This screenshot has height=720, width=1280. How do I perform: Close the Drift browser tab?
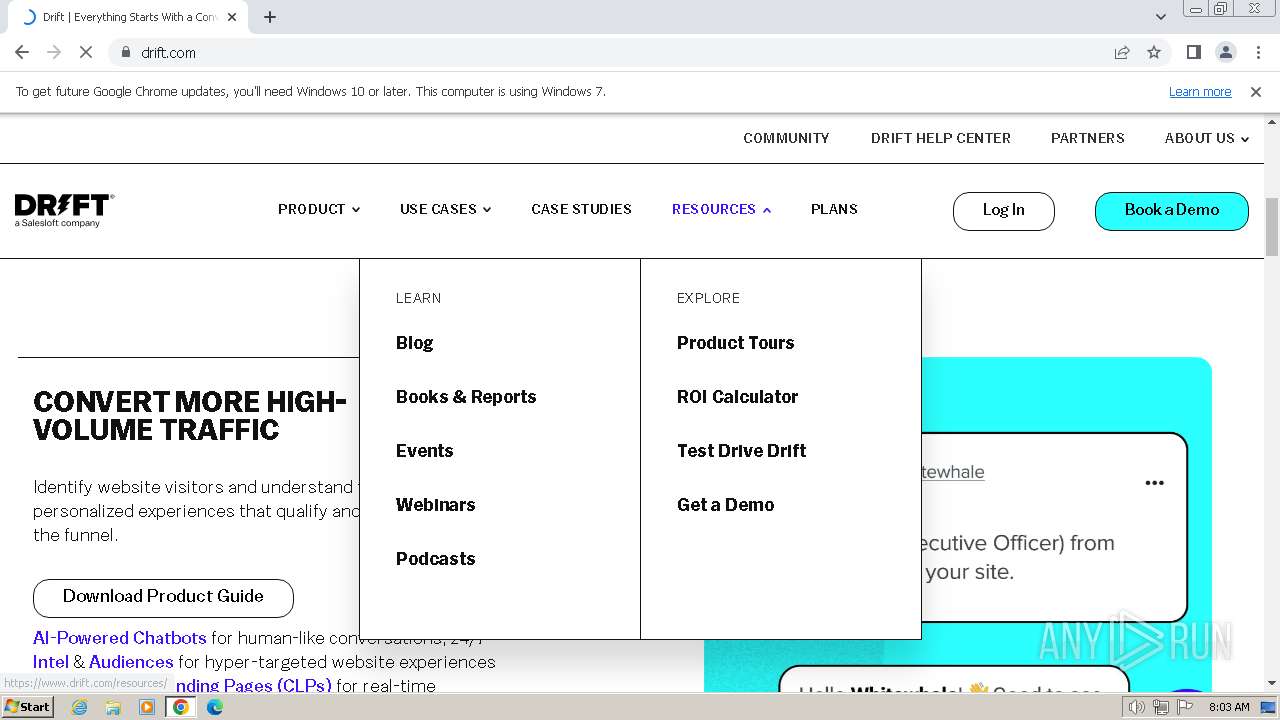(x=232, y=17)
